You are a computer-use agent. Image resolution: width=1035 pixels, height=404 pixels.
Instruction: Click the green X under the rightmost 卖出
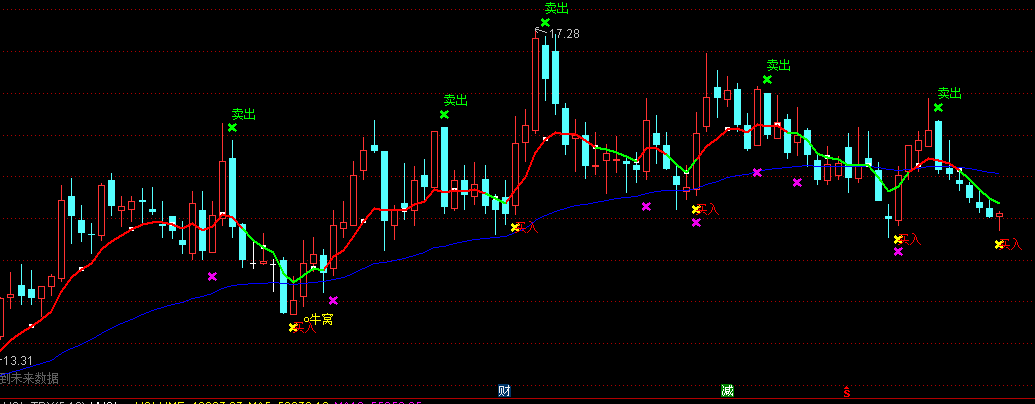pyautogui.click(x=938, y=107)
